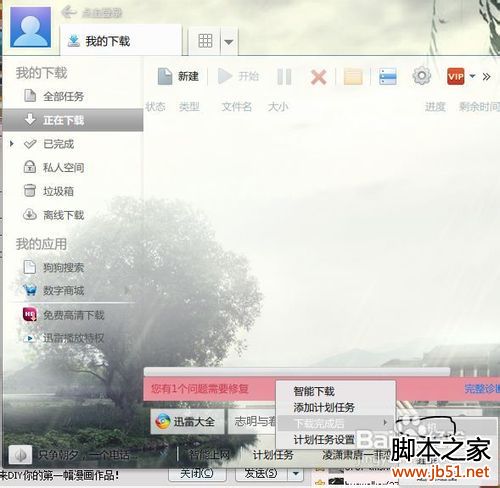500x488 pixels.
Task: Open 免费高清下载
Action: 73,315
